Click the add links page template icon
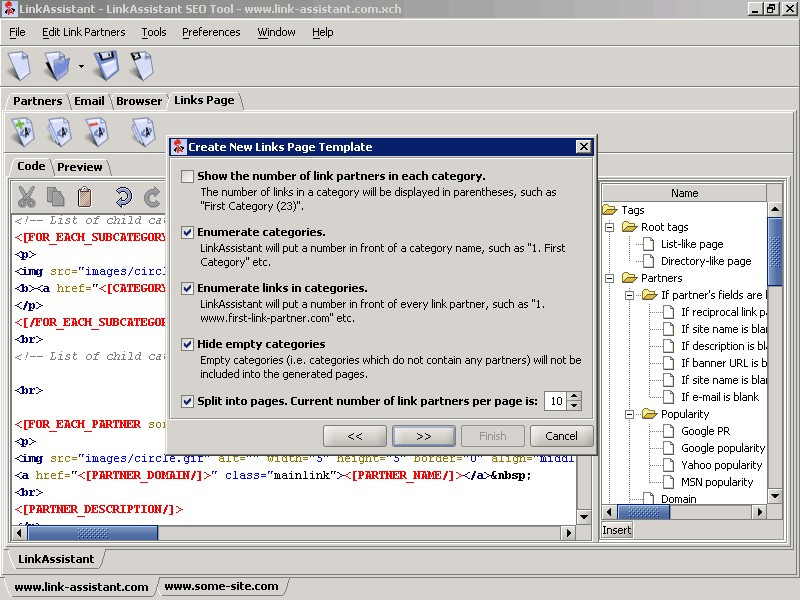This screenshot has width=800, height=600. (23, 132)
